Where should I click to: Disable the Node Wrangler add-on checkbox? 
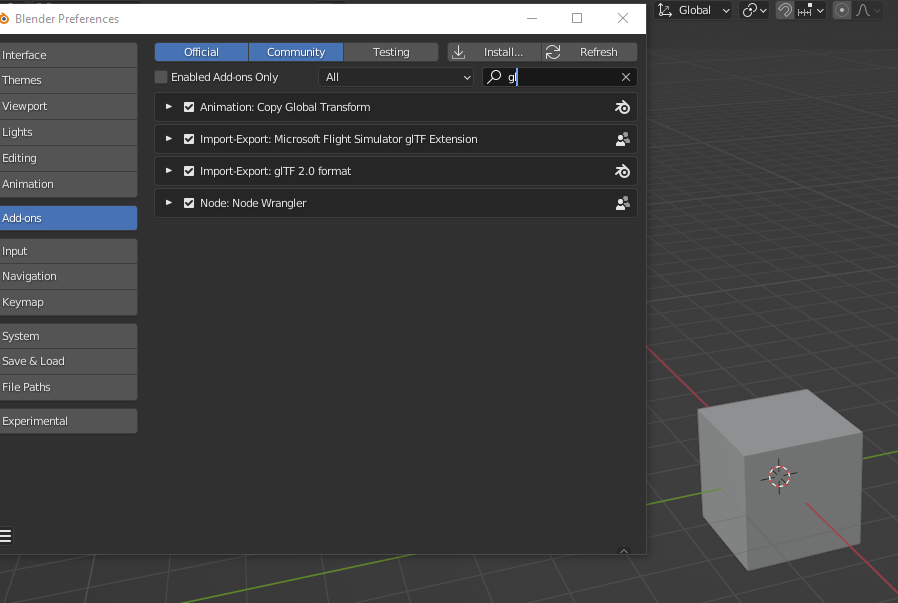(x=189, y=203)
